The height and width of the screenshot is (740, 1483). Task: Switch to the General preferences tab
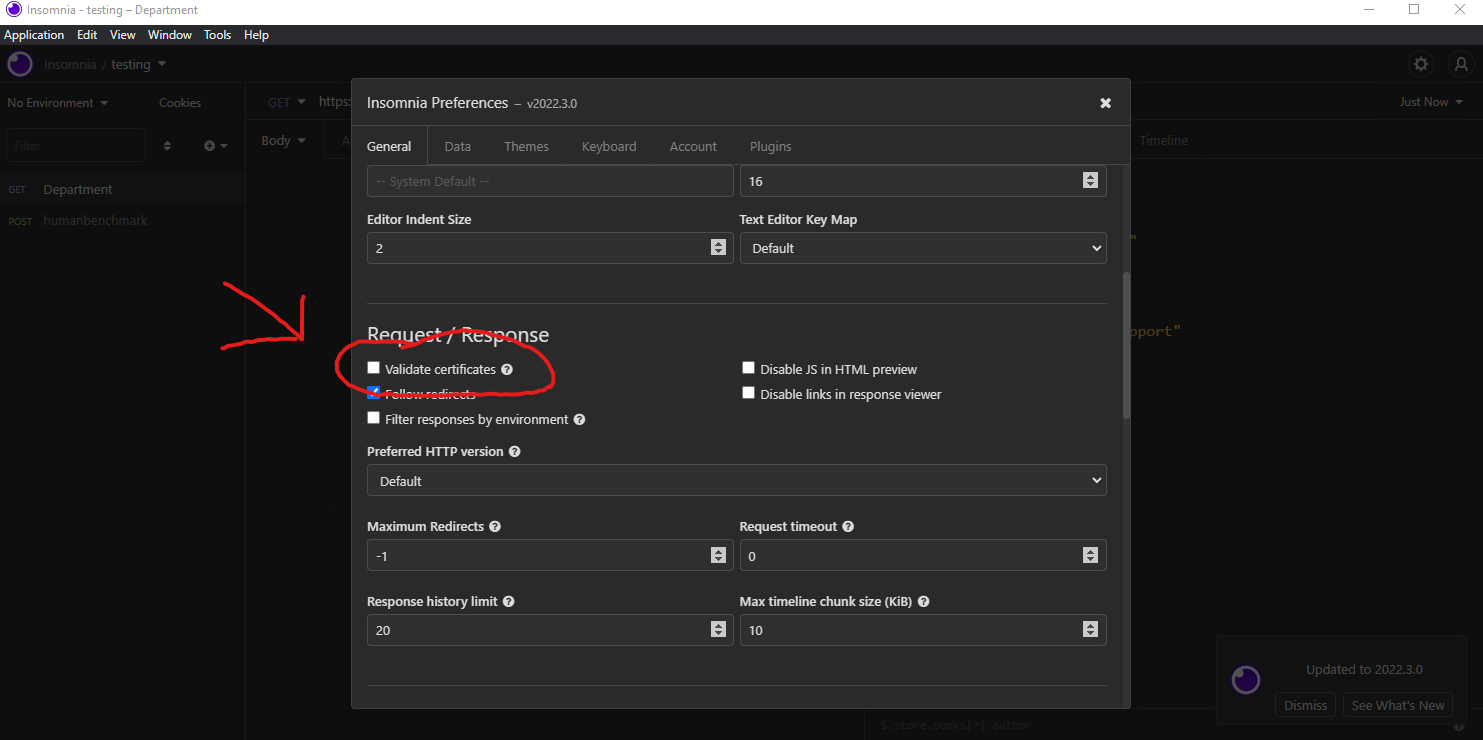(389, 146)
